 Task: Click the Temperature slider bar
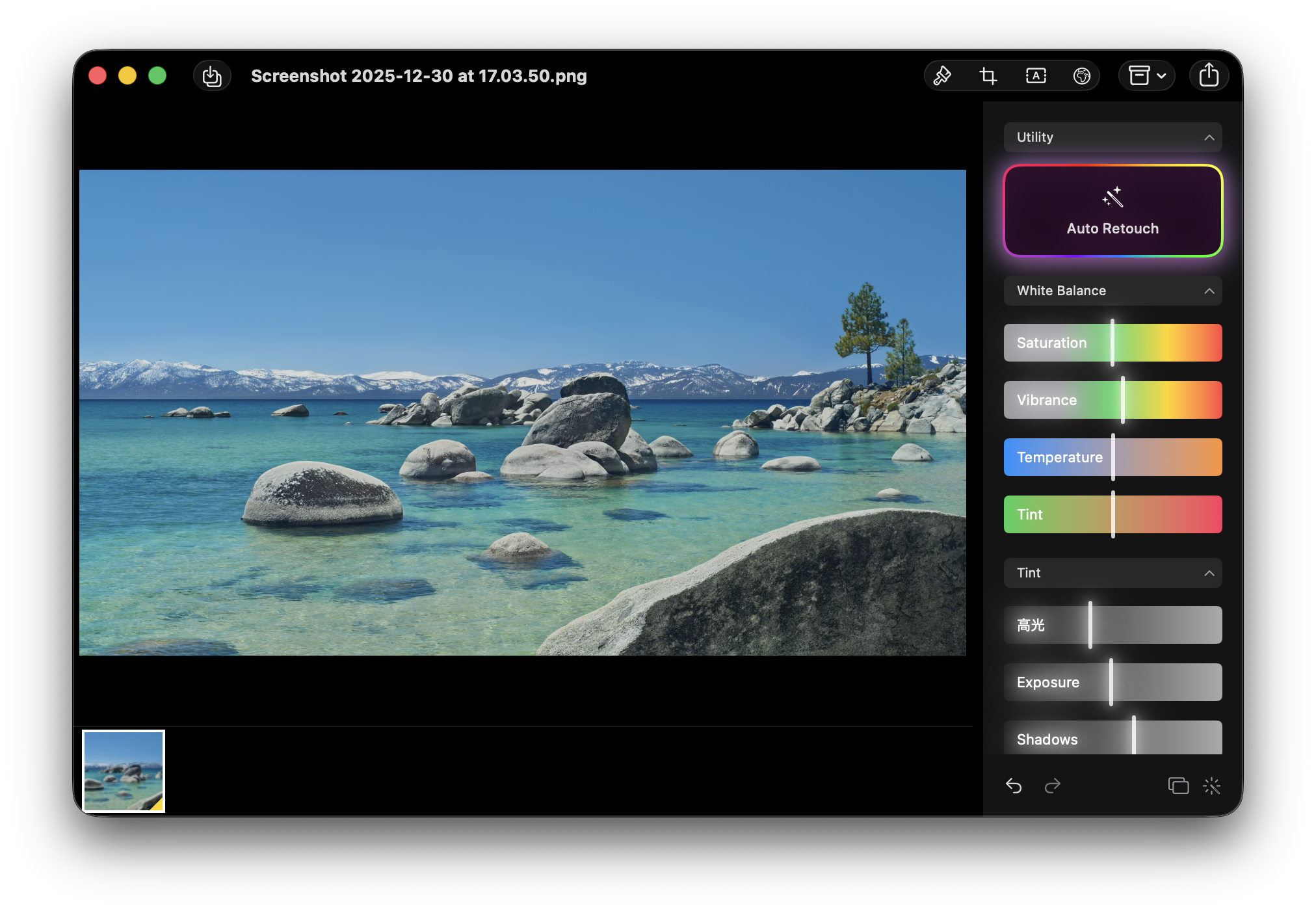click(1112, 457)
